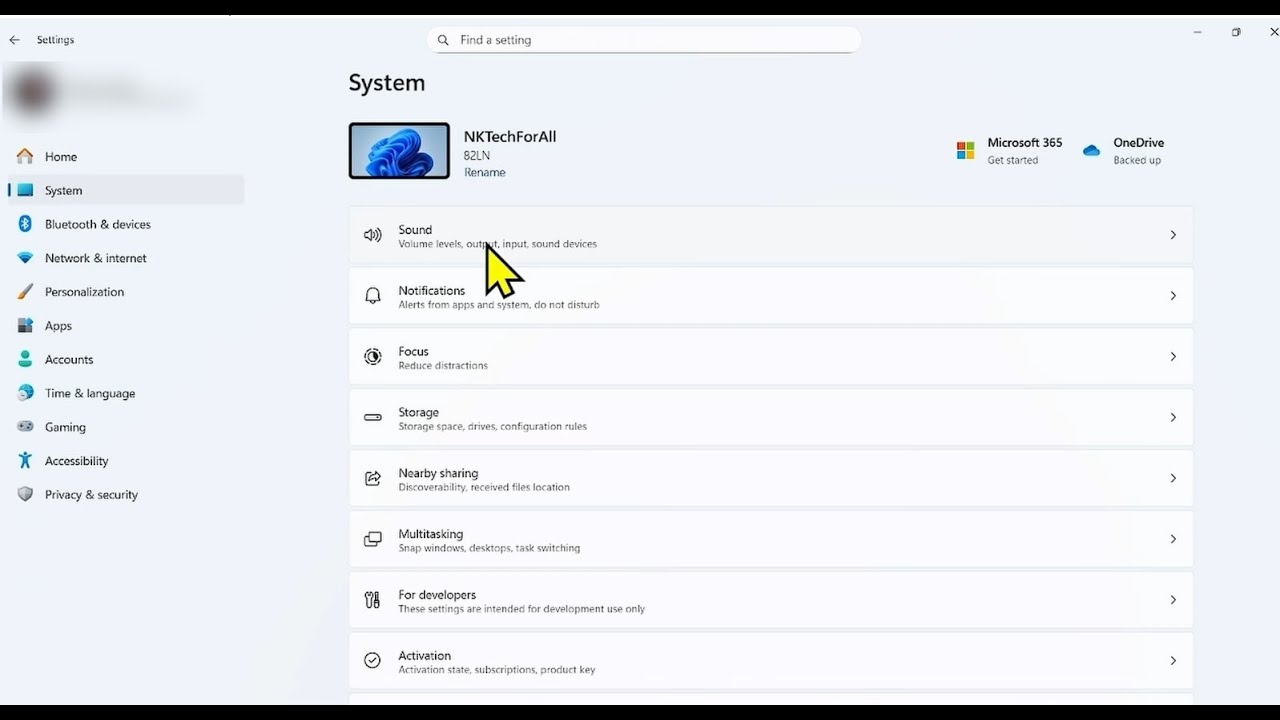The width and height of the screenshot is (1280, 720).
Task: Click the Focus icon
Action: [x=373, y=357]
